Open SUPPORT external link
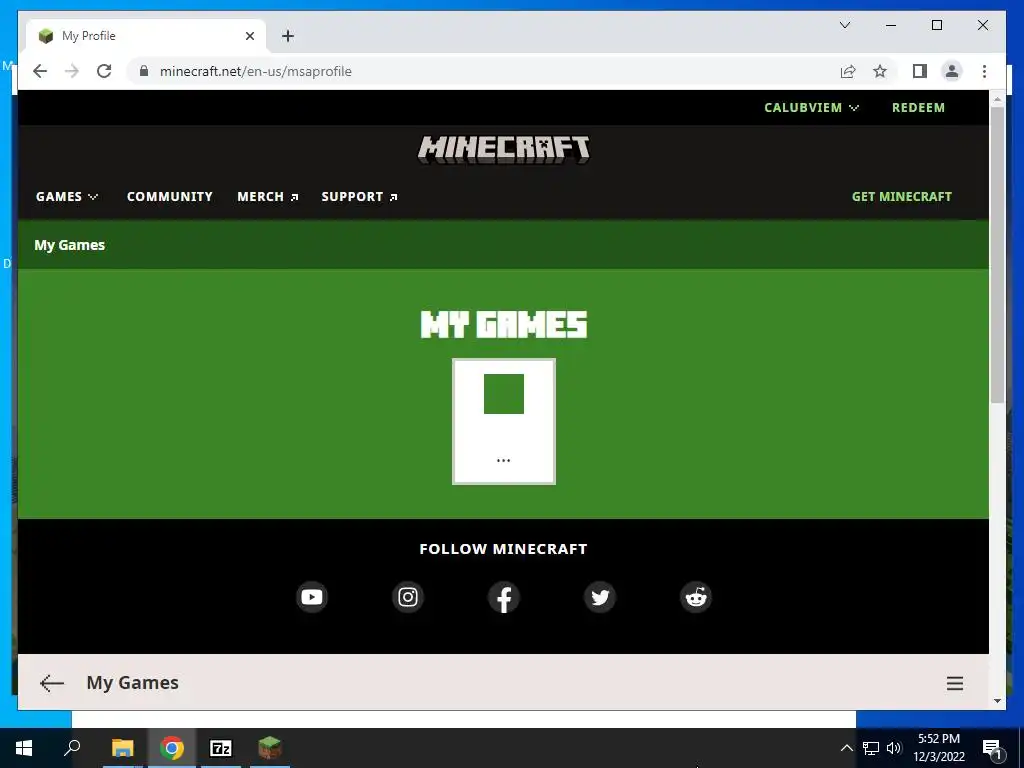The width and height of the screenshot is (1024, 768). coord(359,197)
